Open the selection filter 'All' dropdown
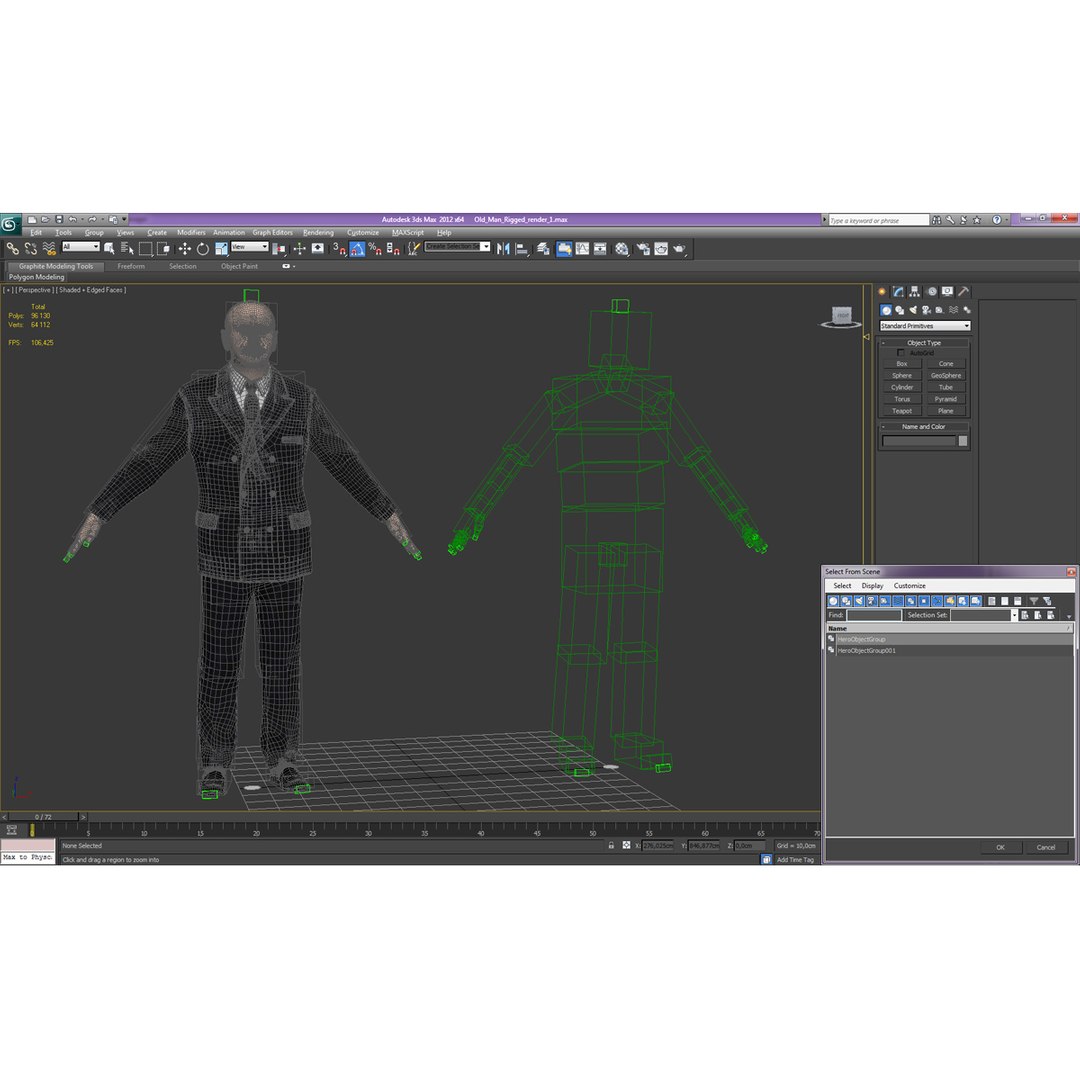 coord(81,247)
